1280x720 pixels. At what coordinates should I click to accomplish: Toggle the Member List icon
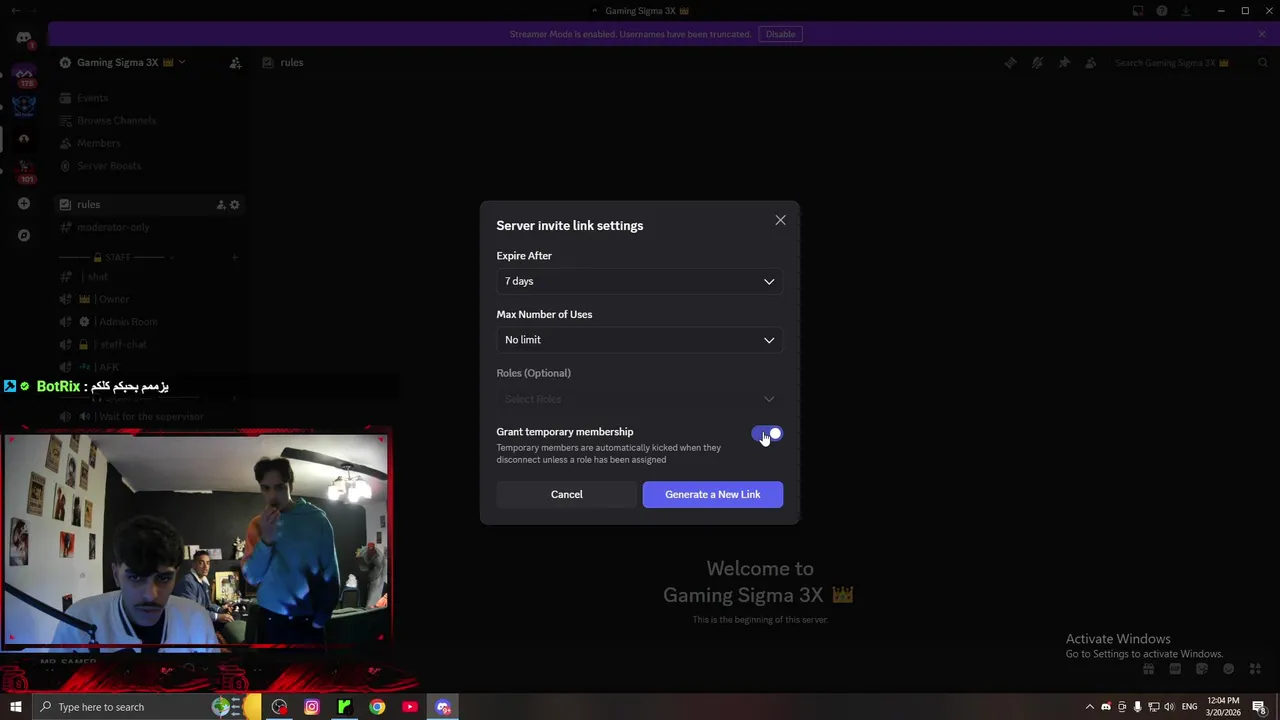[1091, 62]
